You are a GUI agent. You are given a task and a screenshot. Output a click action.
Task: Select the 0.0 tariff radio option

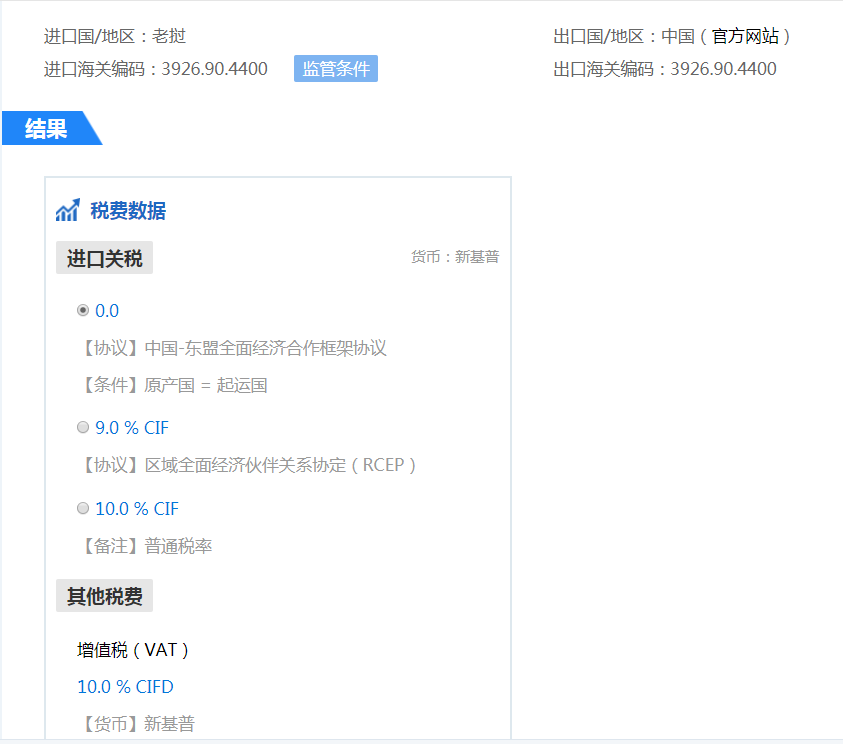pyautogui.click(x=83, y=310)
